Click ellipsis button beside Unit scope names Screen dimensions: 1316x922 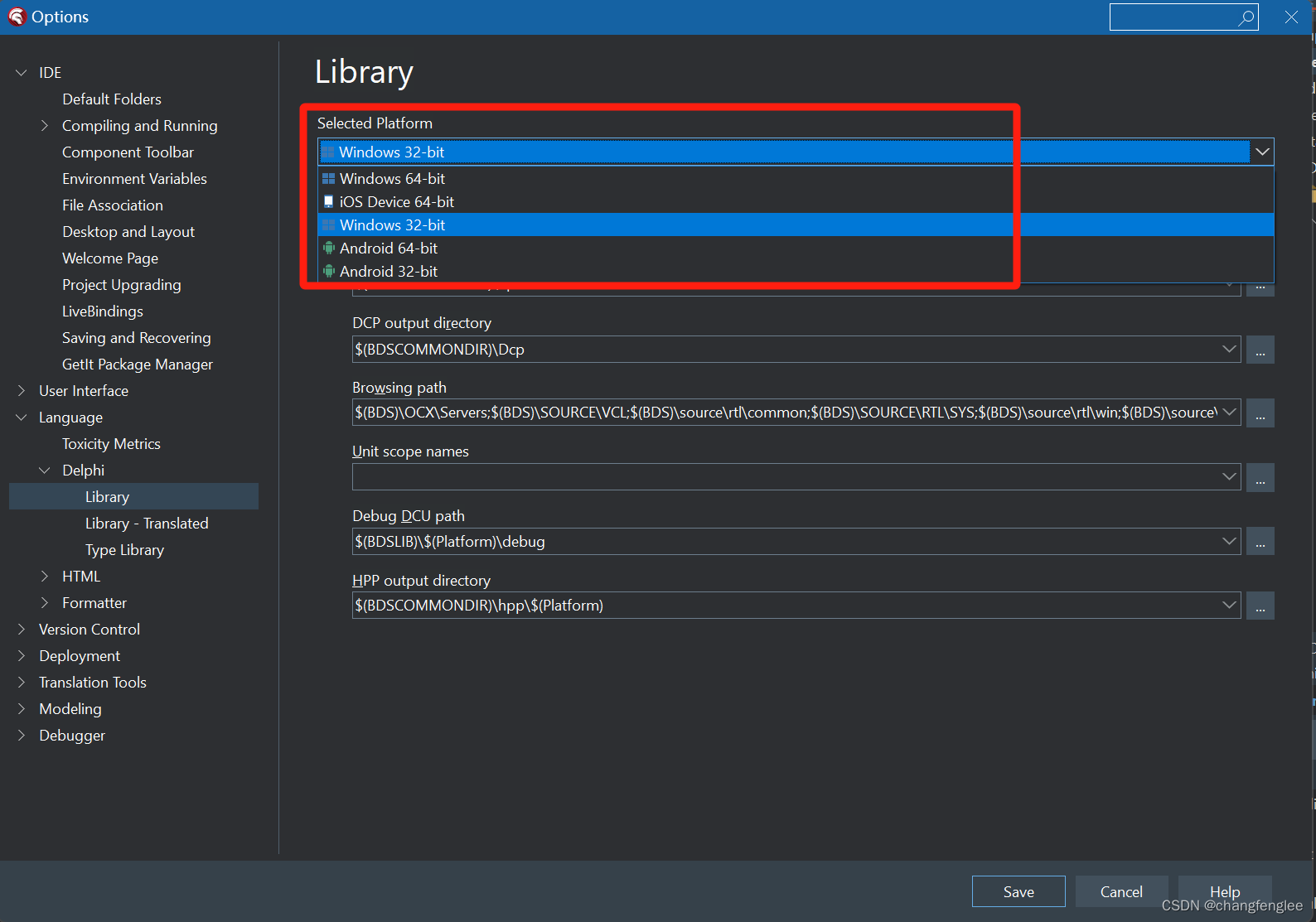[1260, 477]
